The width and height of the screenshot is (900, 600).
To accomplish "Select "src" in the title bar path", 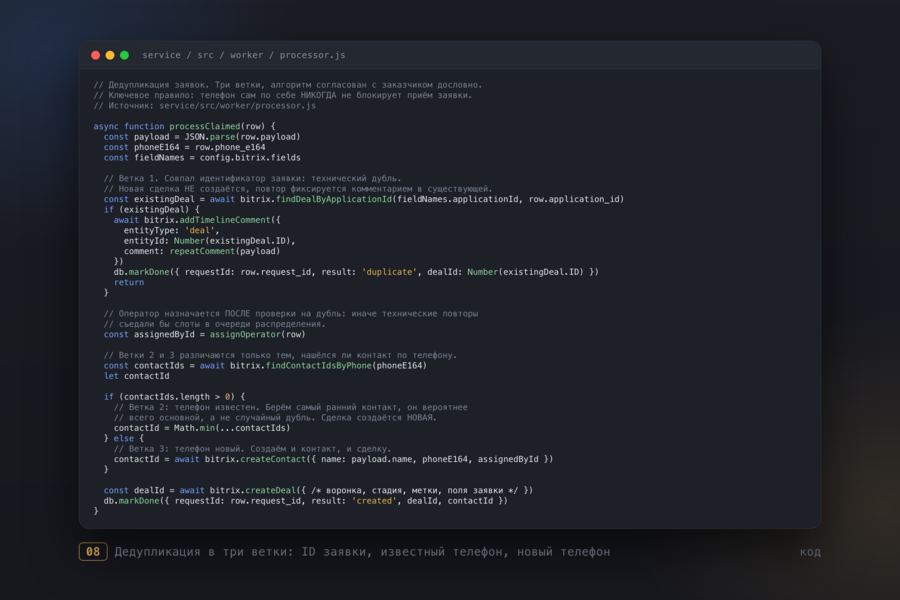I will (205, 55).
